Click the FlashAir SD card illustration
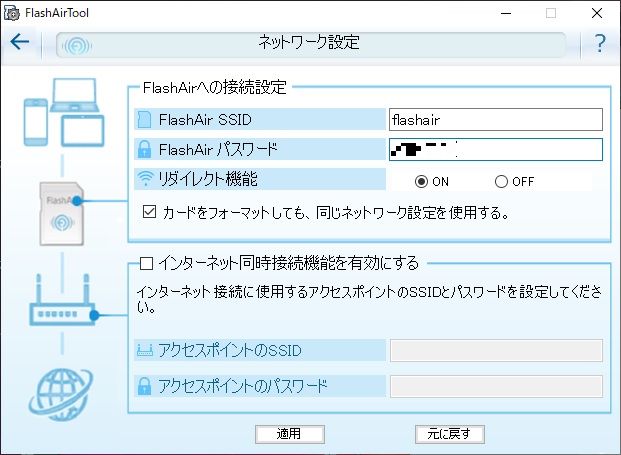The width and height of the screenshot is (621, 455). tap(62, 214)
